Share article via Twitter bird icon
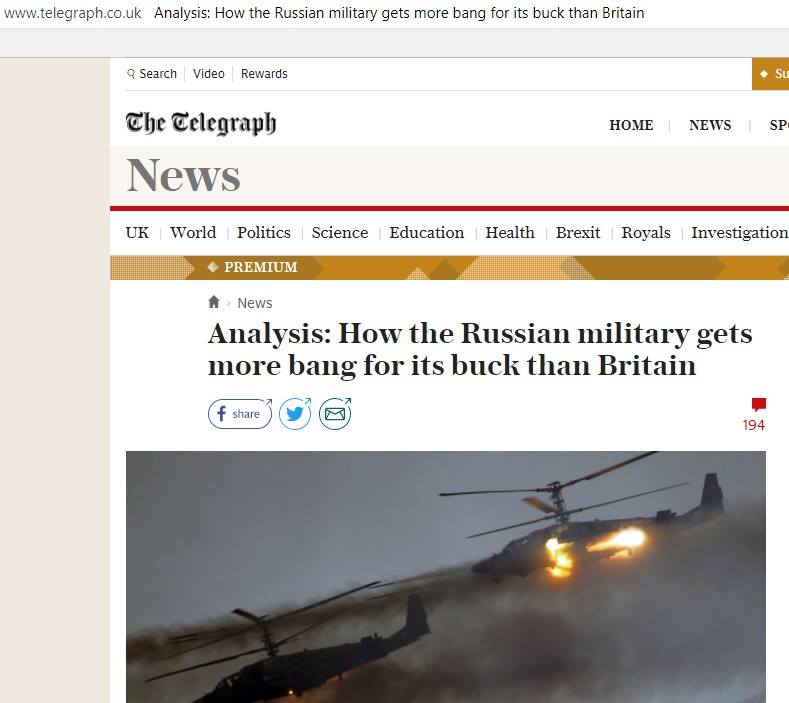Viewport: 789px width, 703px height. pyautogui.click(x=295, y=414)
